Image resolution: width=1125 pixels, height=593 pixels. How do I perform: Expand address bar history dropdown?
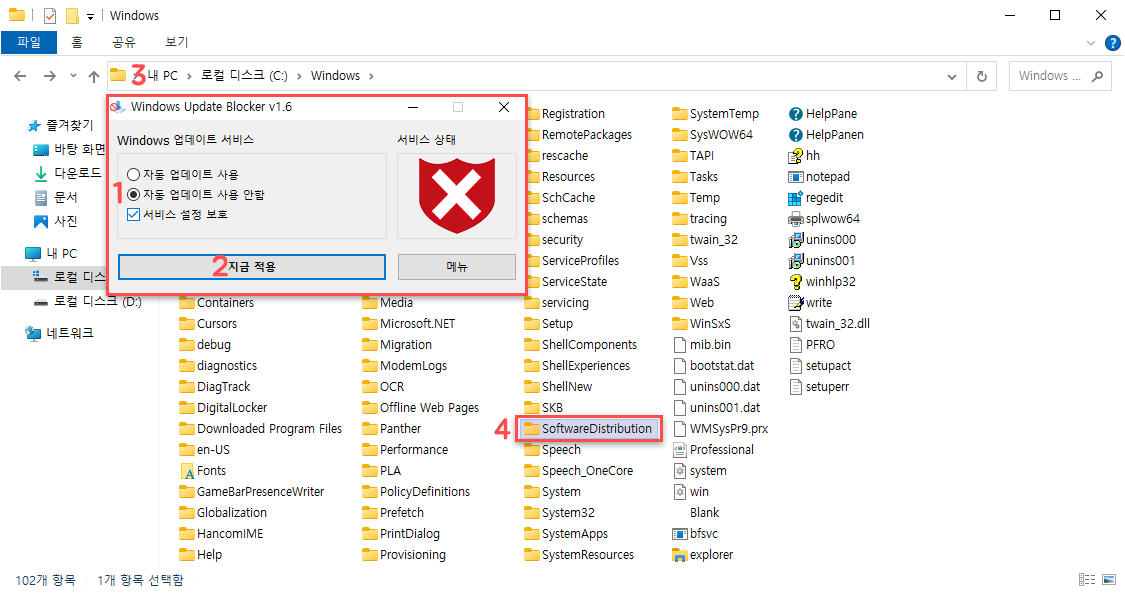pyautogui.click(x=952, y=76)
